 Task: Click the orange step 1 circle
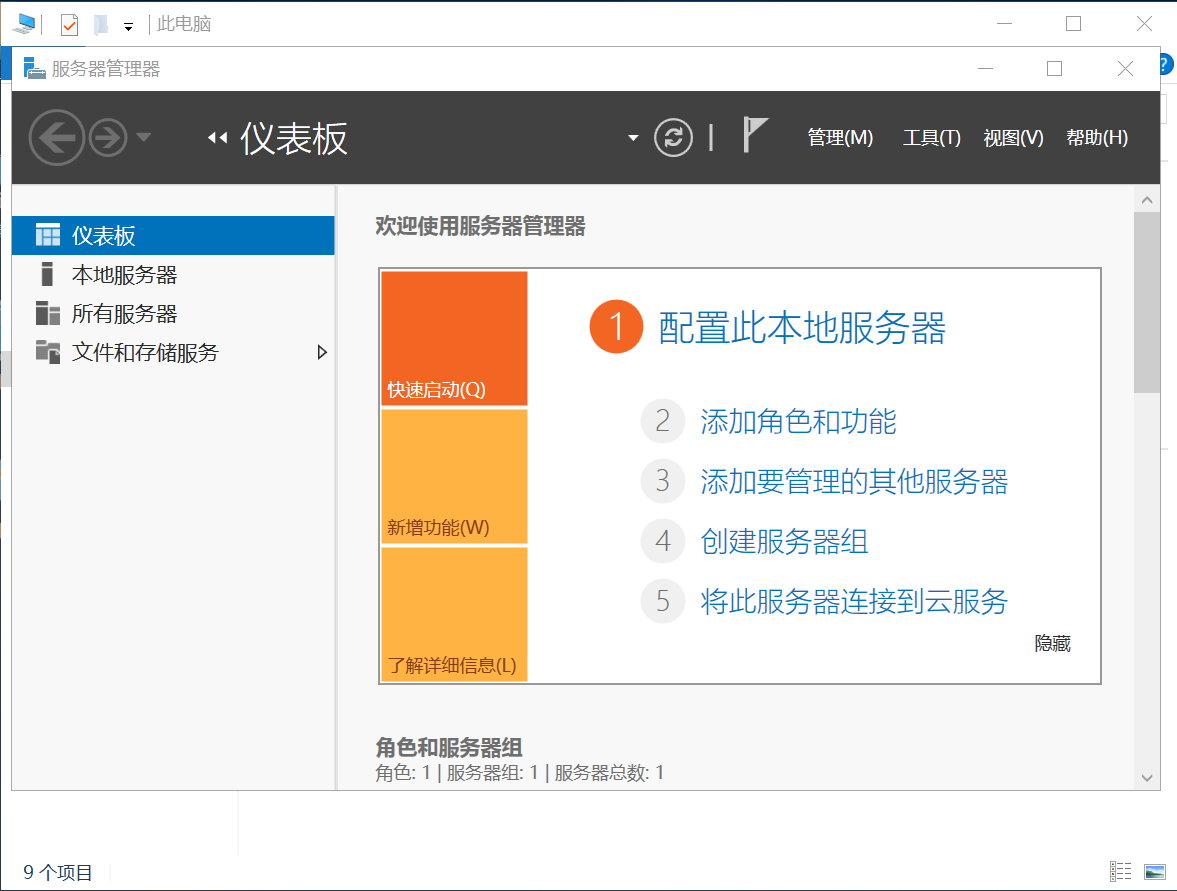point(616,327)
